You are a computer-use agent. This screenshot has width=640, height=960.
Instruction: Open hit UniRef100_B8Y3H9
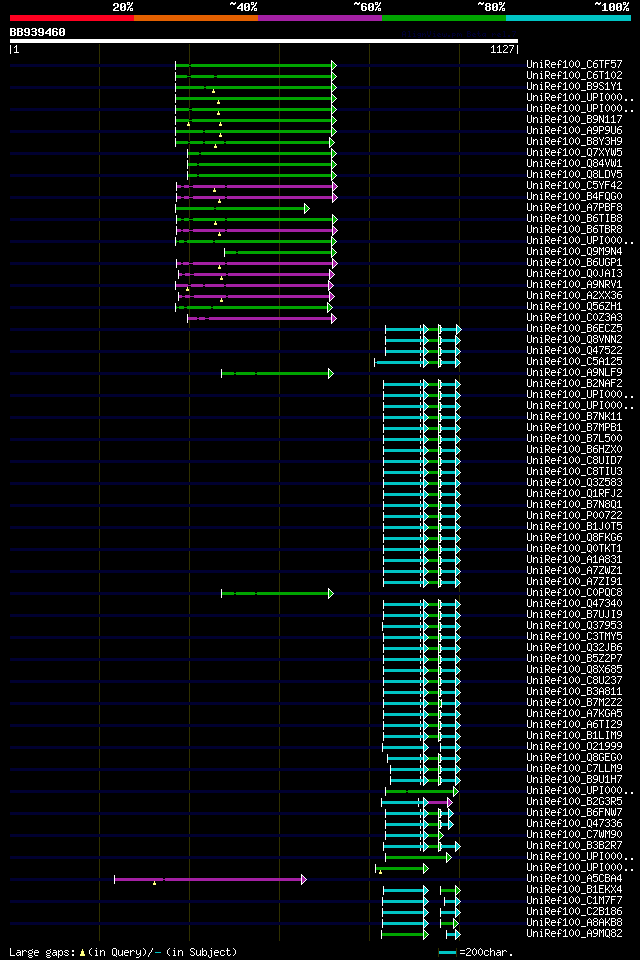click(574, 141)
